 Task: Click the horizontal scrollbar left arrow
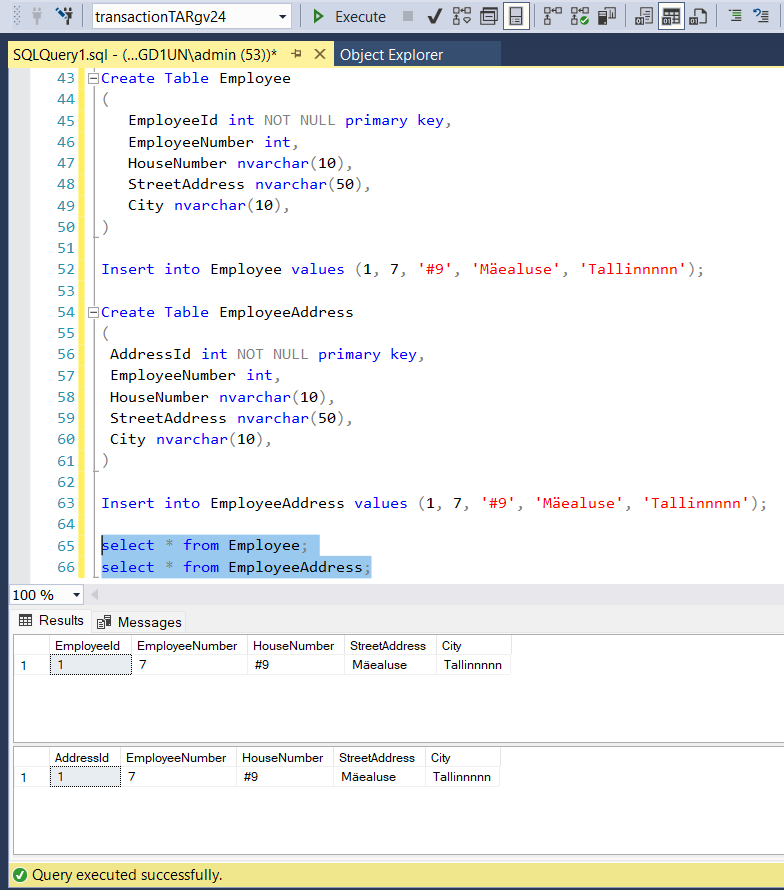click(95, 594)
